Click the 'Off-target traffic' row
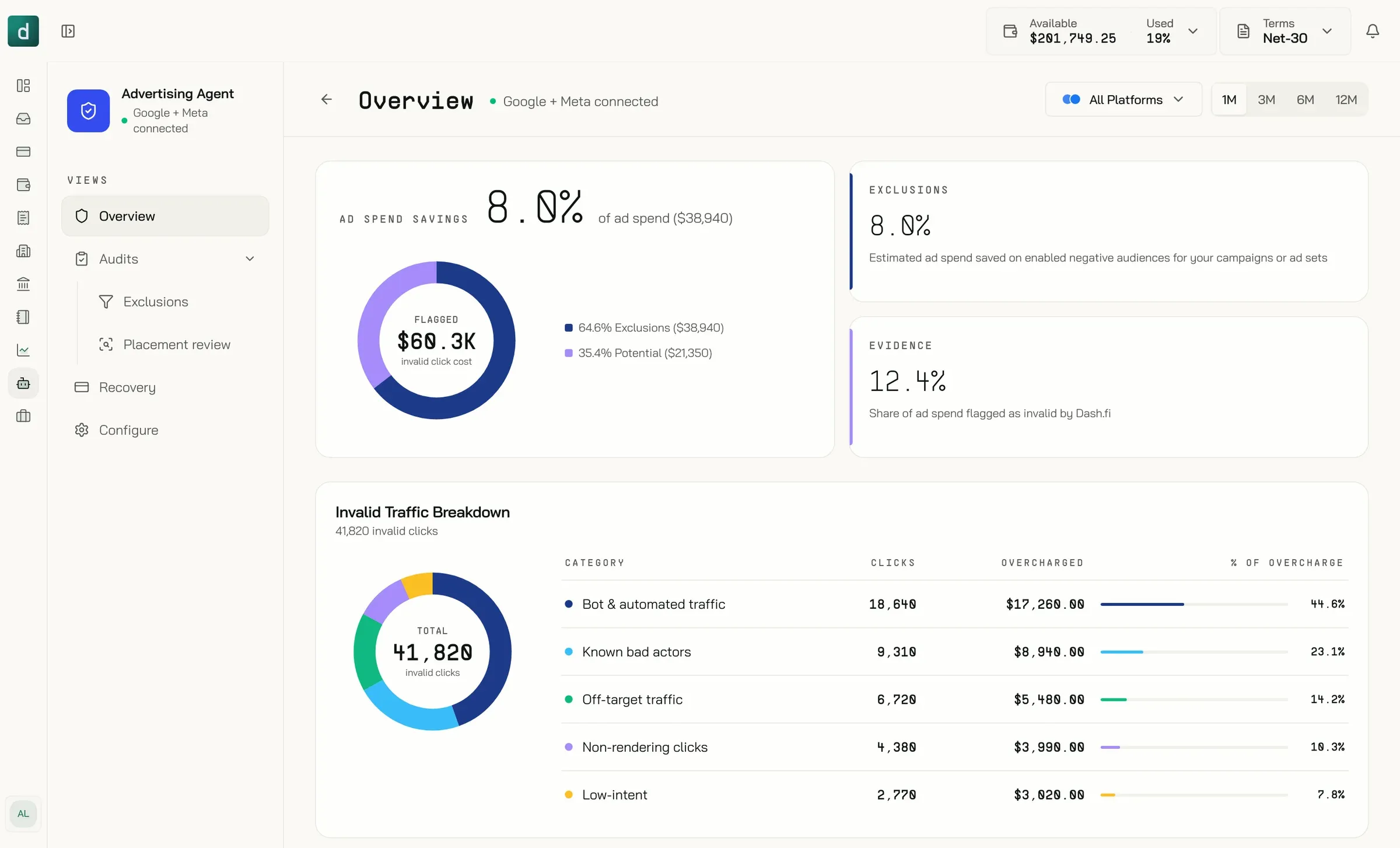This screenshot has height=848, width=1400. click(x=954, y=699)
